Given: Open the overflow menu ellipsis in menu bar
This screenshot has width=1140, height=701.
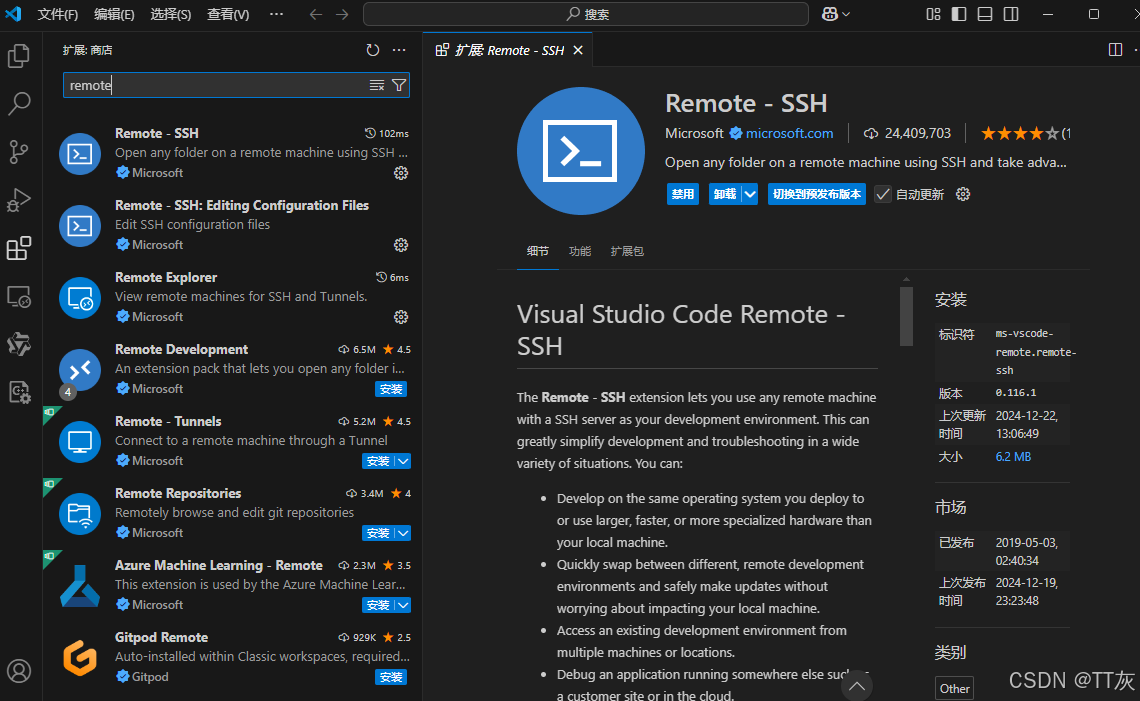Looking at the screenshot, I should tap(276, 14).
